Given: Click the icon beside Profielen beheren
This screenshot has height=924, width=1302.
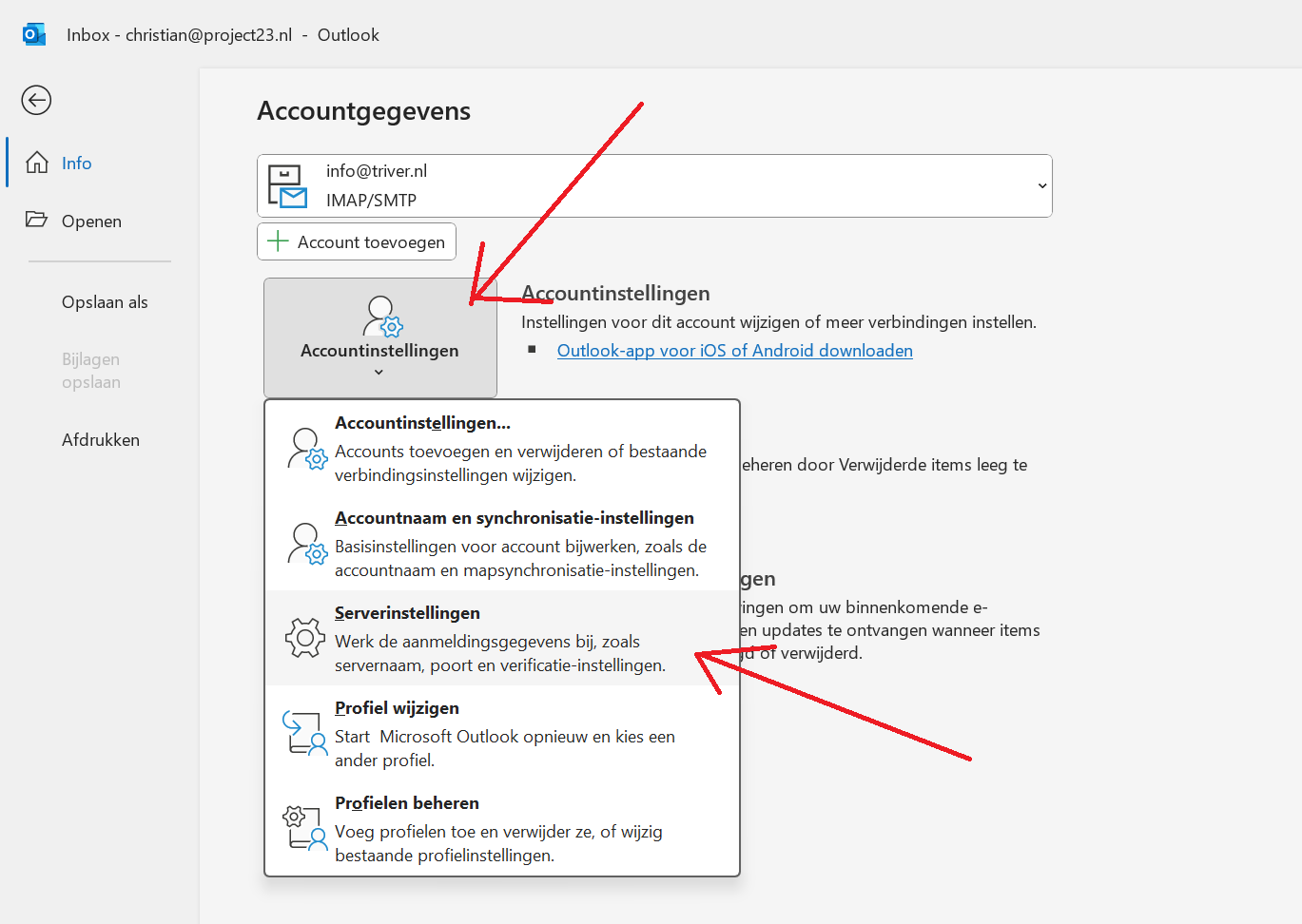Looking at the screenshot, I should [305, 828].
